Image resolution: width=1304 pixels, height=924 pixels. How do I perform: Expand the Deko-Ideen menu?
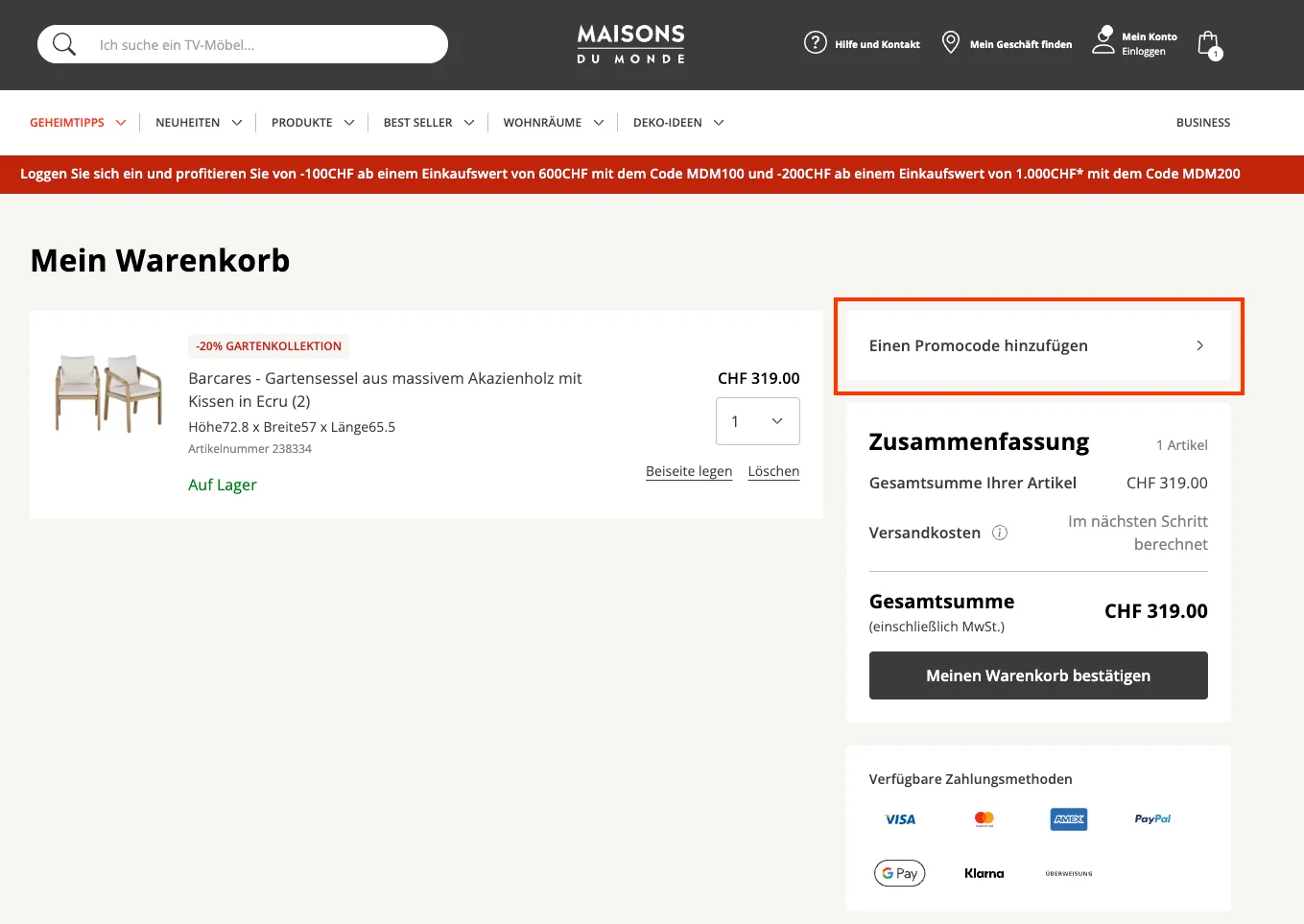point(678,123)
